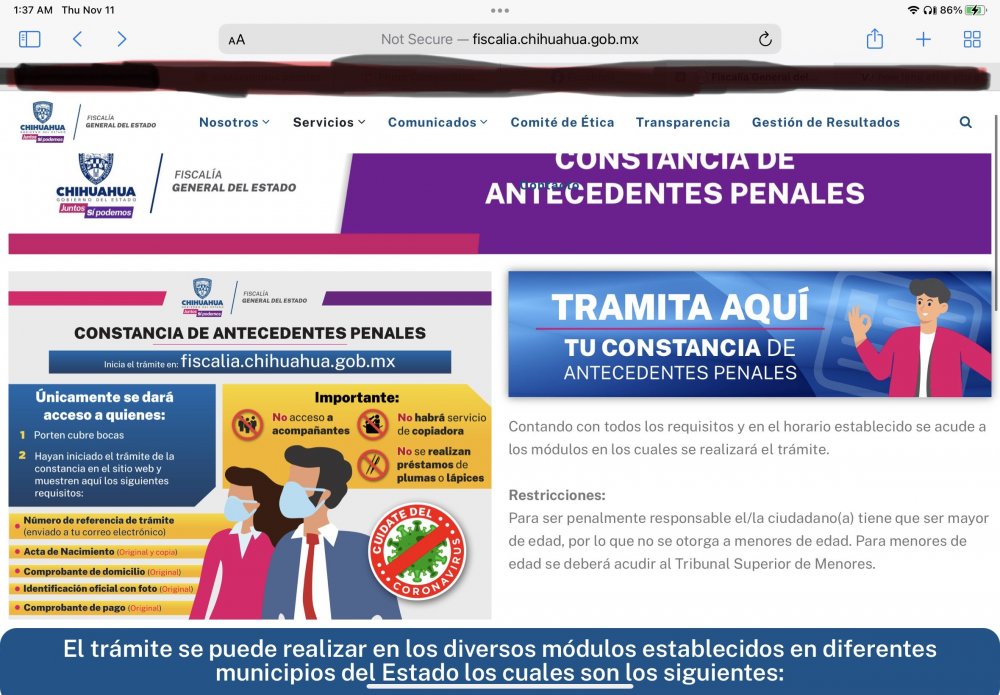Tap the three-dot multitasking control
This screenshot has height=695, width=1000.
500,10
